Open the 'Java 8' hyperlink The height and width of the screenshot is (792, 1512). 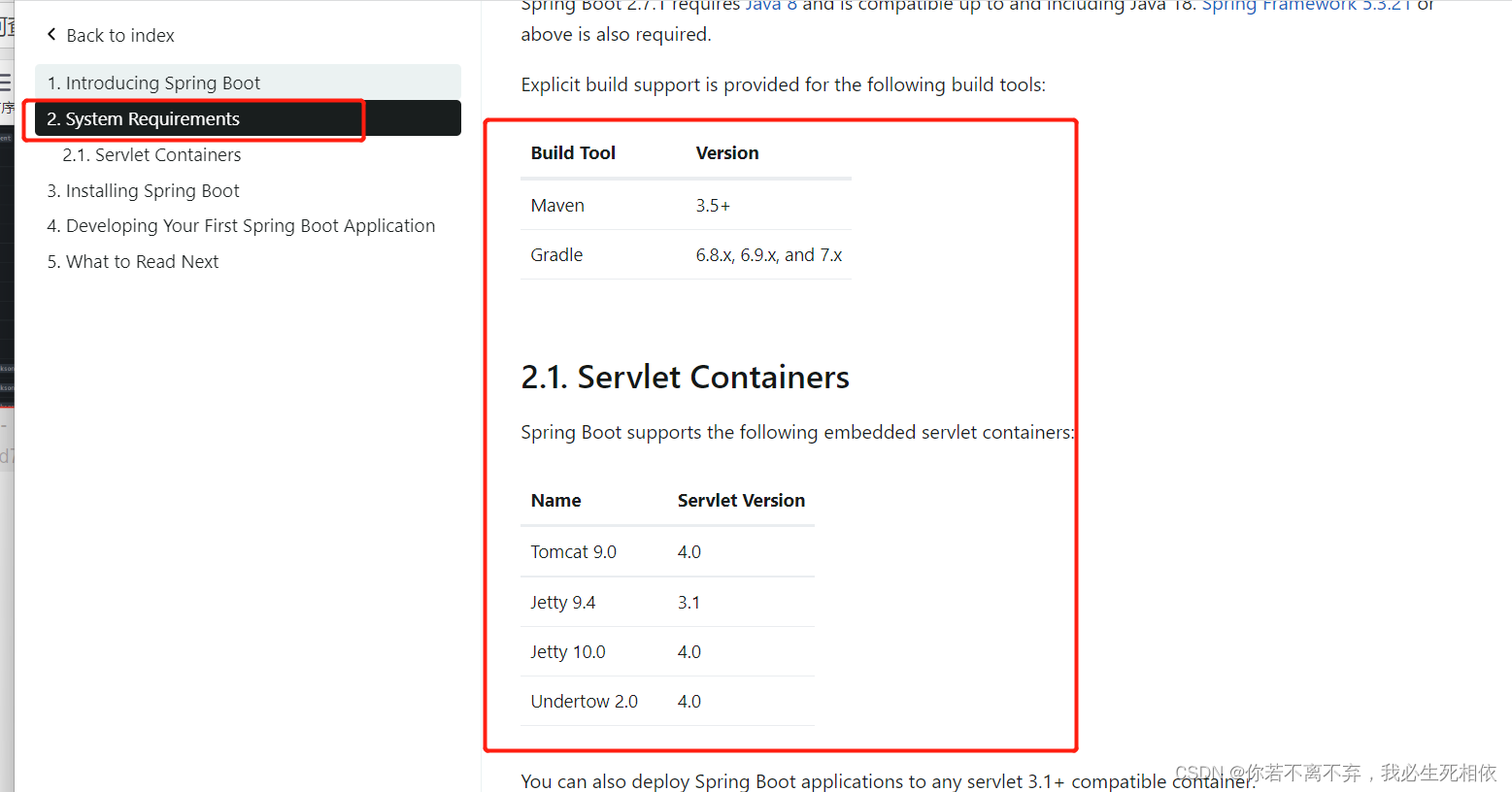tap(771, 6)
